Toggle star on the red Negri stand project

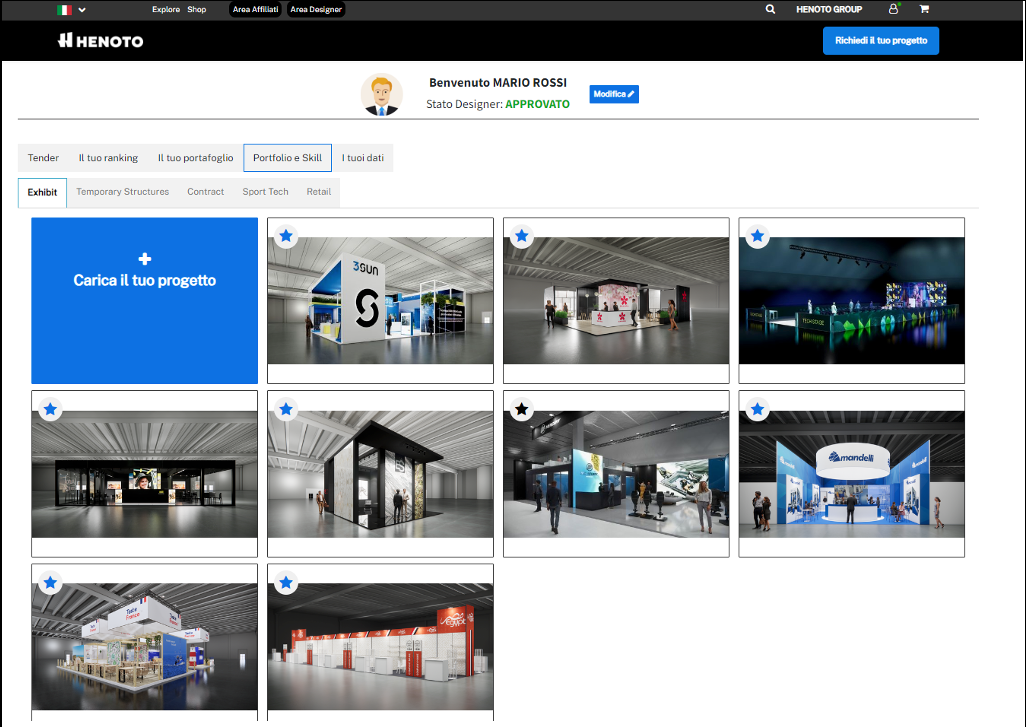(x=286, y=582)
